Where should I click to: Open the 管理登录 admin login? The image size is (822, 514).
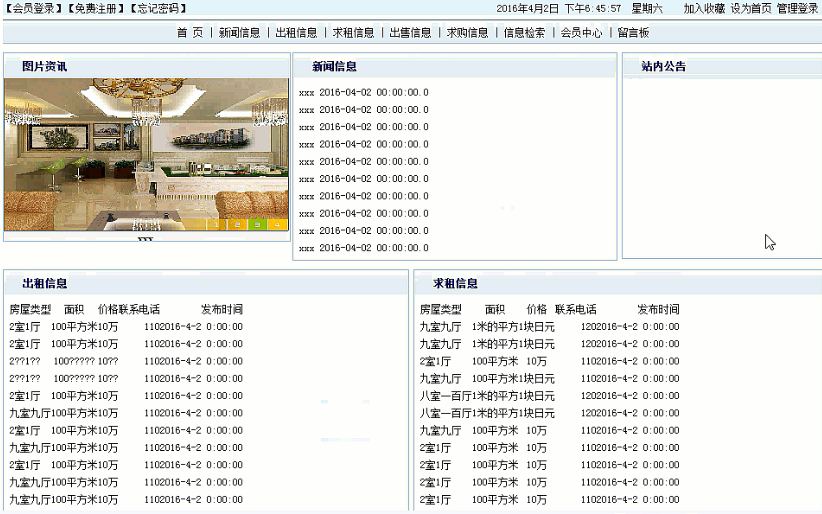[x=797, y=8]
